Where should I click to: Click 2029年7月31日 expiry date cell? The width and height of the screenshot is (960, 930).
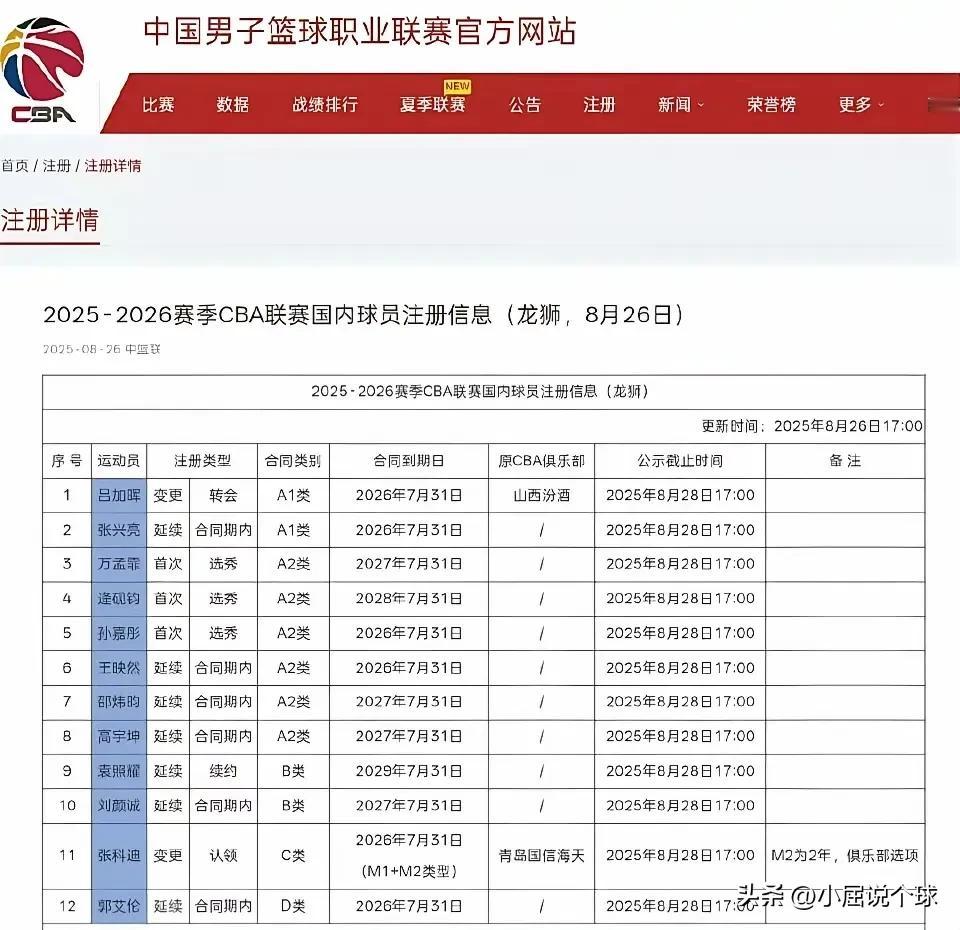(x=408, y=771)
